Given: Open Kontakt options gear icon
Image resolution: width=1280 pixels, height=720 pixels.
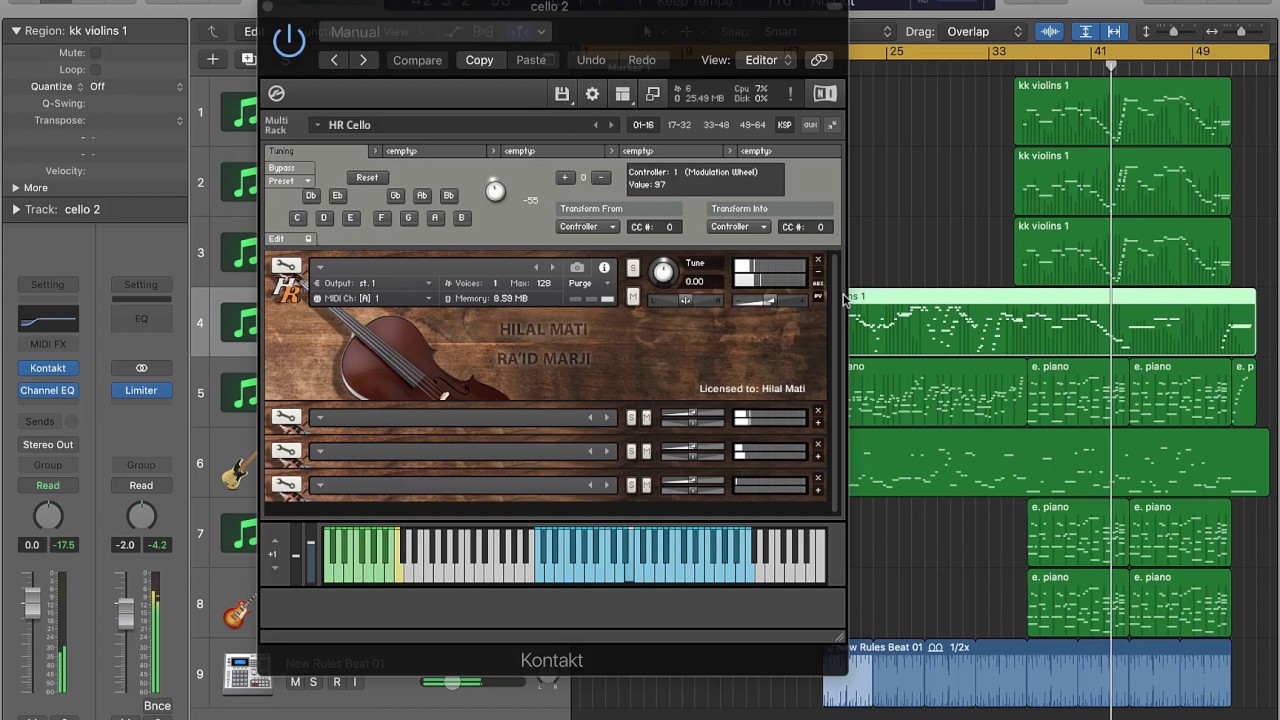Looking at the screenshot, I should tap(592, 94).
